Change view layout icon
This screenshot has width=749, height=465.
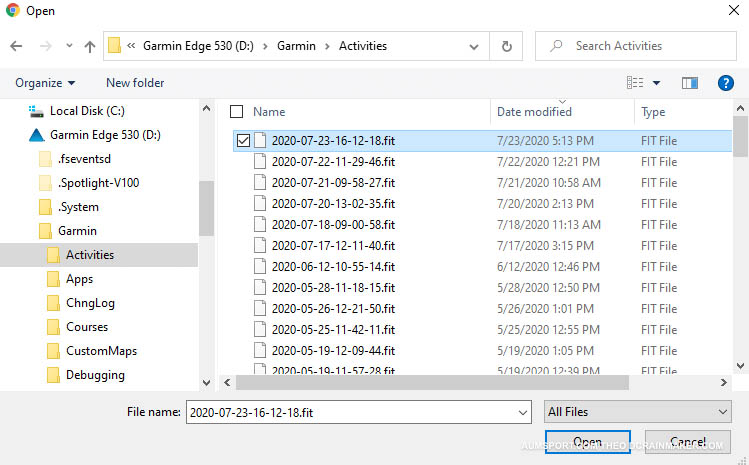tap(635, 83)
